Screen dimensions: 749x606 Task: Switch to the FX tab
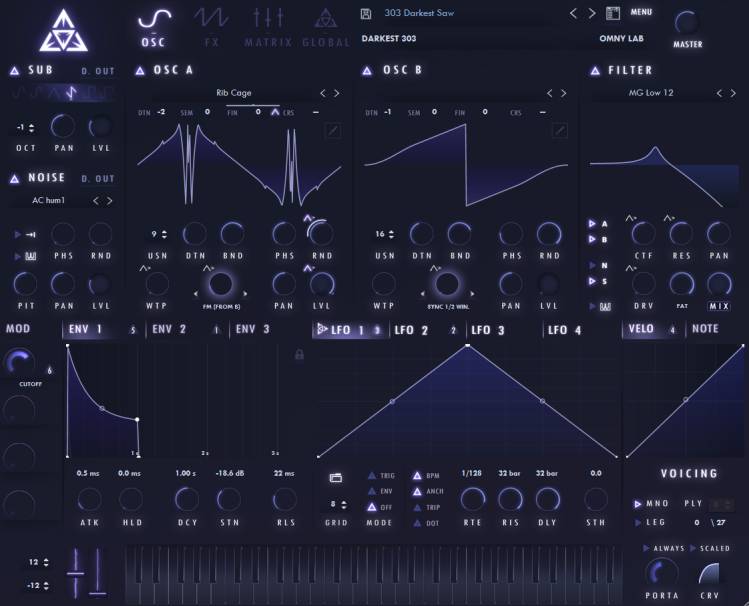(x=211, y=26)
